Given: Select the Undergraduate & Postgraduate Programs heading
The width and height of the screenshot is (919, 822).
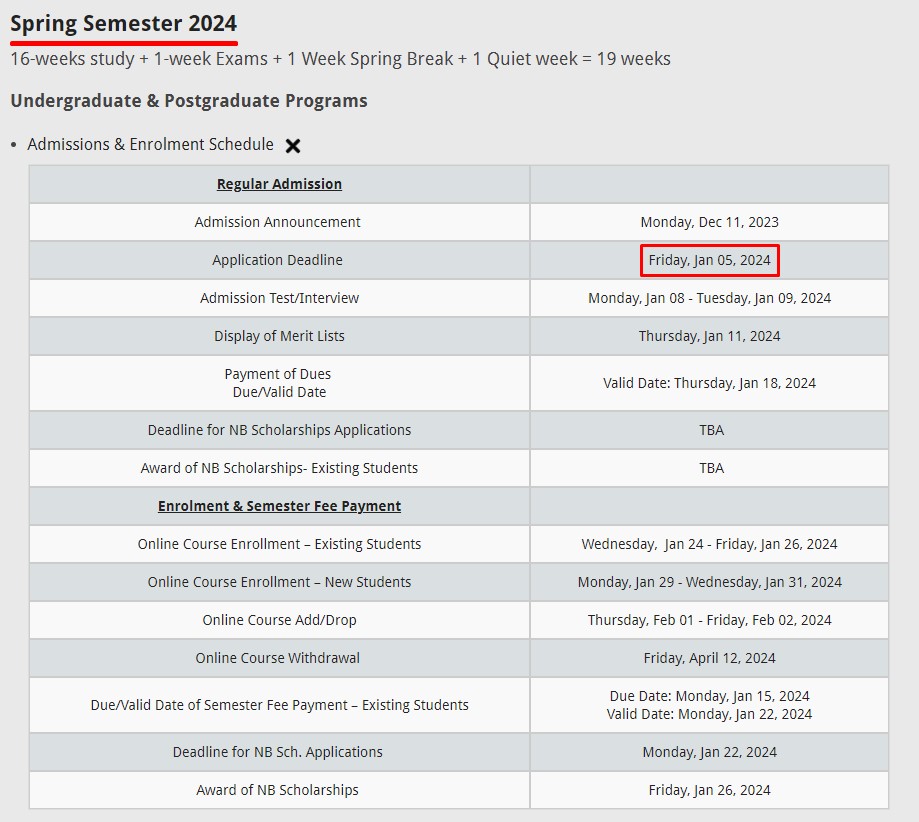Looking at the screenshot, I should [x=189, y=101].
